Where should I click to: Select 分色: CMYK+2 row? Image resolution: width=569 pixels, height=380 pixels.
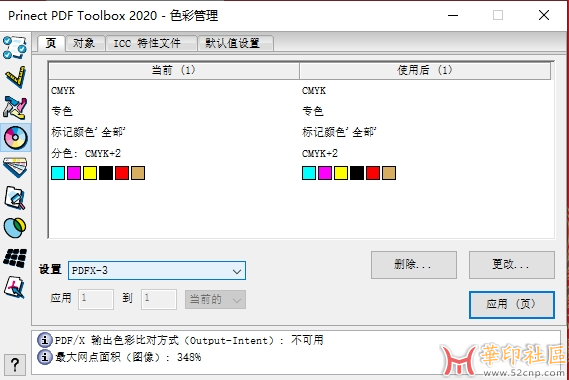click(x=86, y=154)
